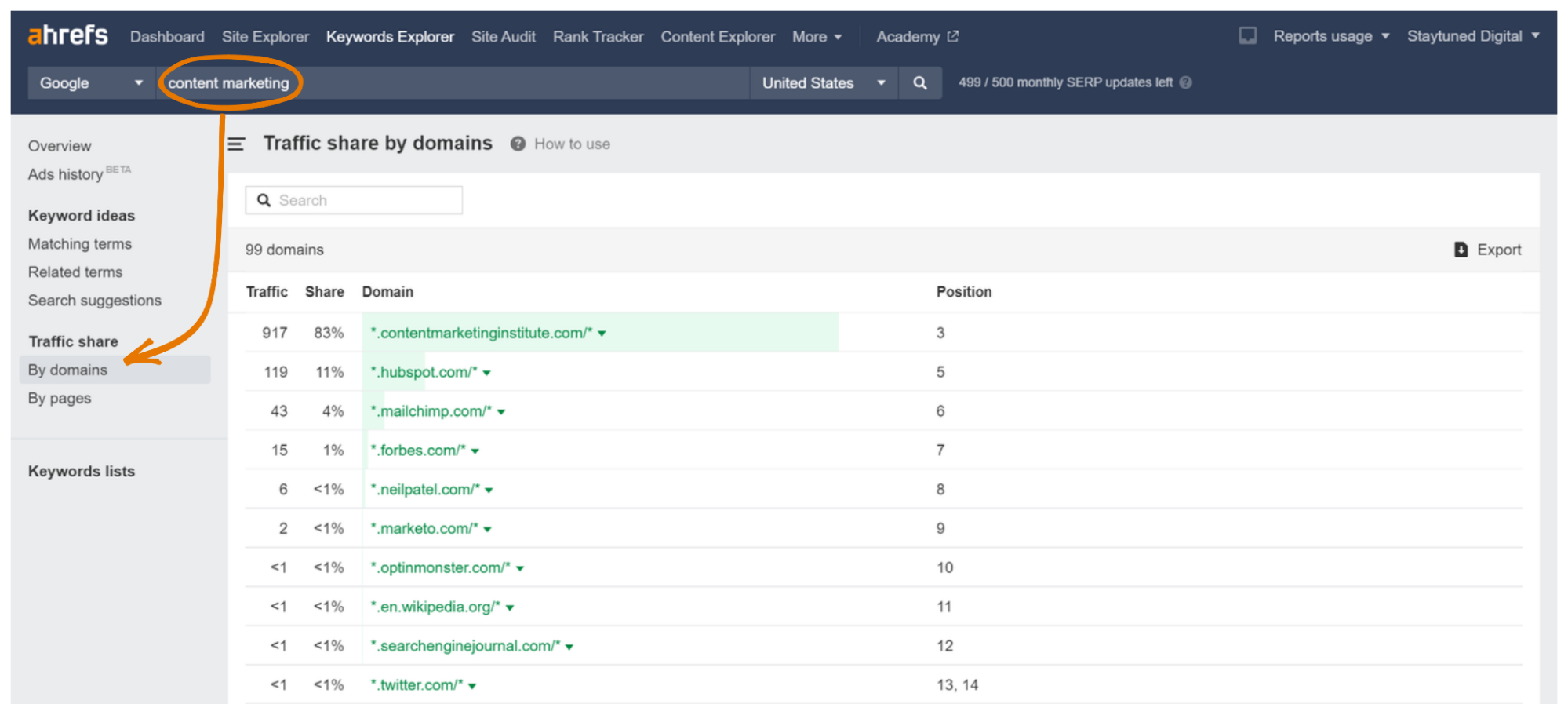Open Keywords Explorer tab
Viewport: 1568px width, 715px height.
point(390,37)
